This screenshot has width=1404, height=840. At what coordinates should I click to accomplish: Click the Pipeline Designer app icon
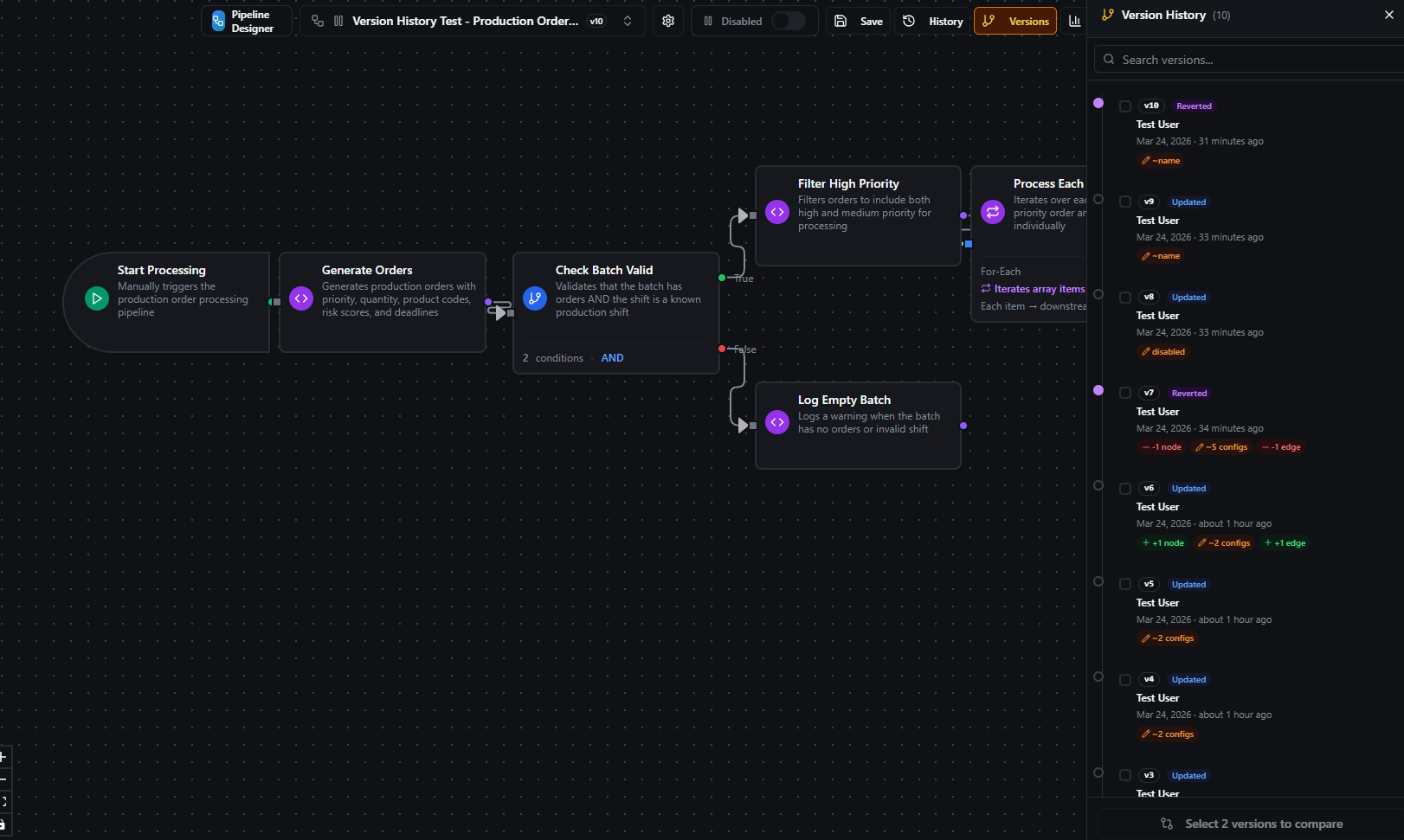pyautogui.click(x=218, y=20)
